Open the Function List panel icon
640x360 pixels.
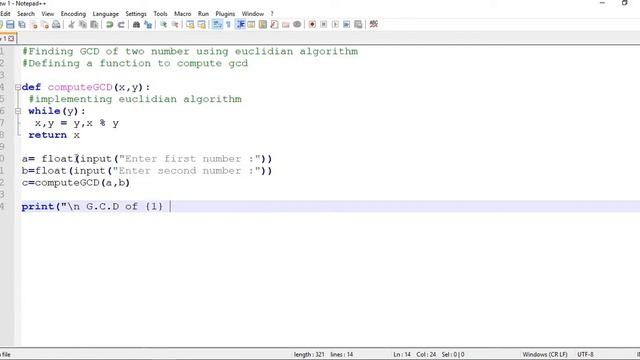click(274, 24)
